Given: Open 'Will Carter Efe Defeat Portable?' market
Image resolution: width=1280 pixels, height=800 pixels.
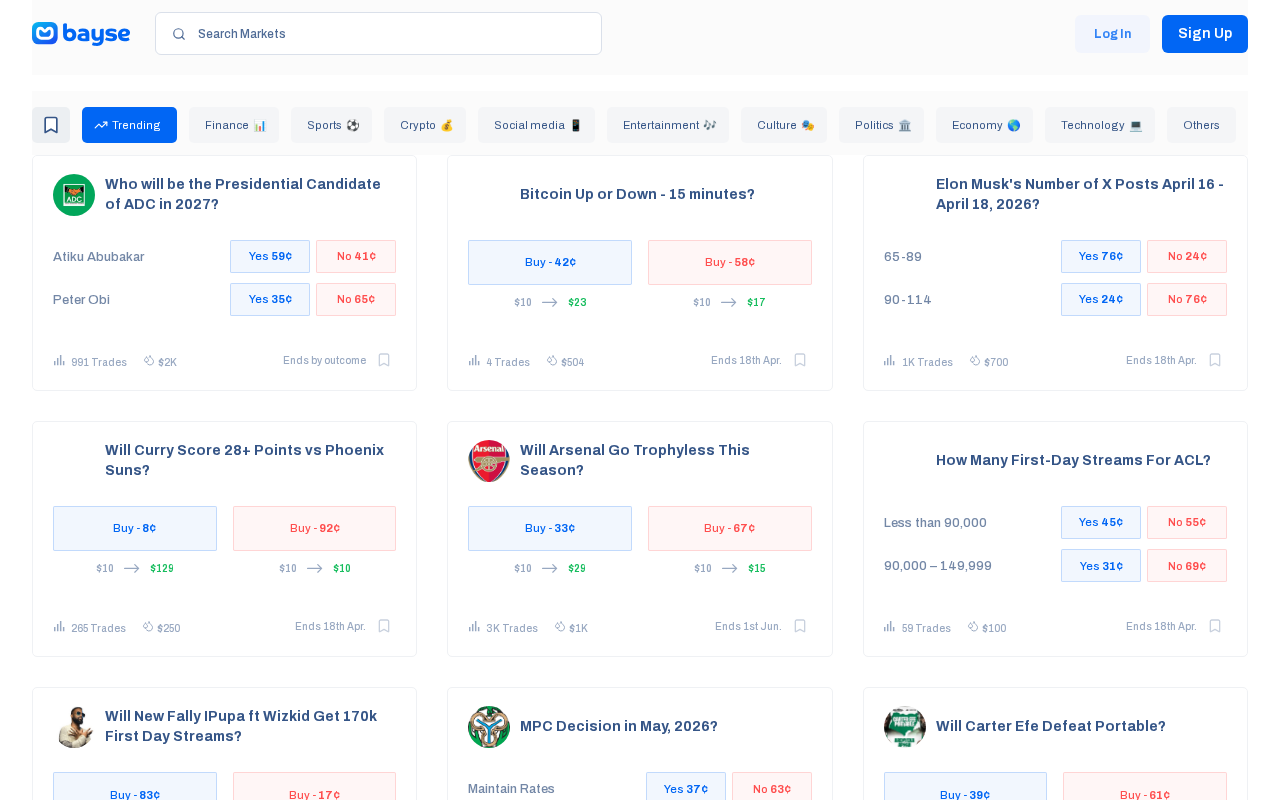Looking at the screenshot, I should [1051, 727].
